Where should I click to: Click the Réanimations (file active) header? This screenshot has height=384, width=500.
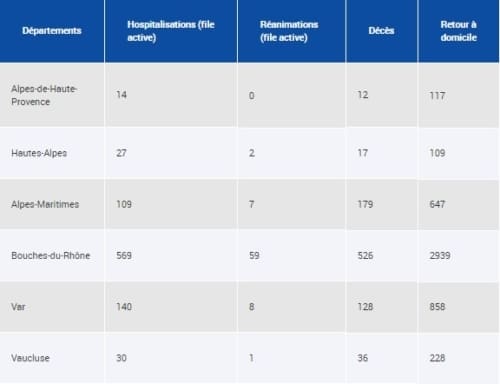point(289,31)
